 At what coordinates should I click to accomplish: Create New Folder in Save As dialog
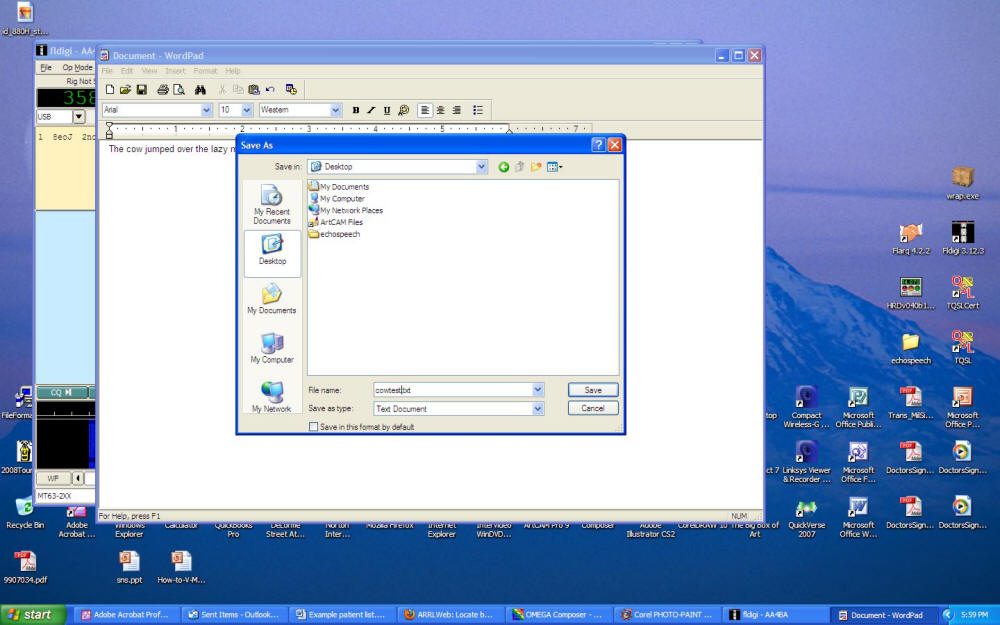click(536, 167)
